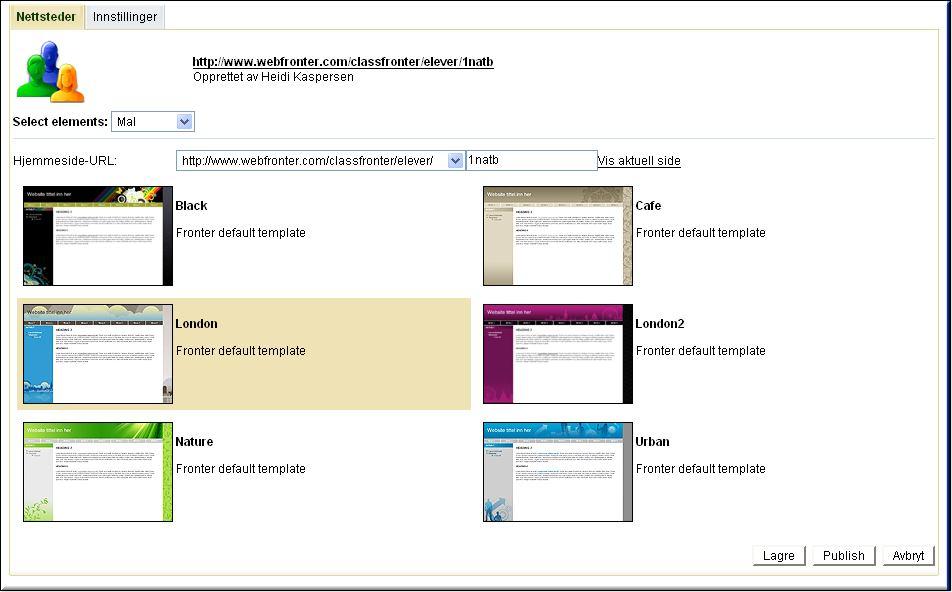Click the 1natb URL text field

pos(531,160)
